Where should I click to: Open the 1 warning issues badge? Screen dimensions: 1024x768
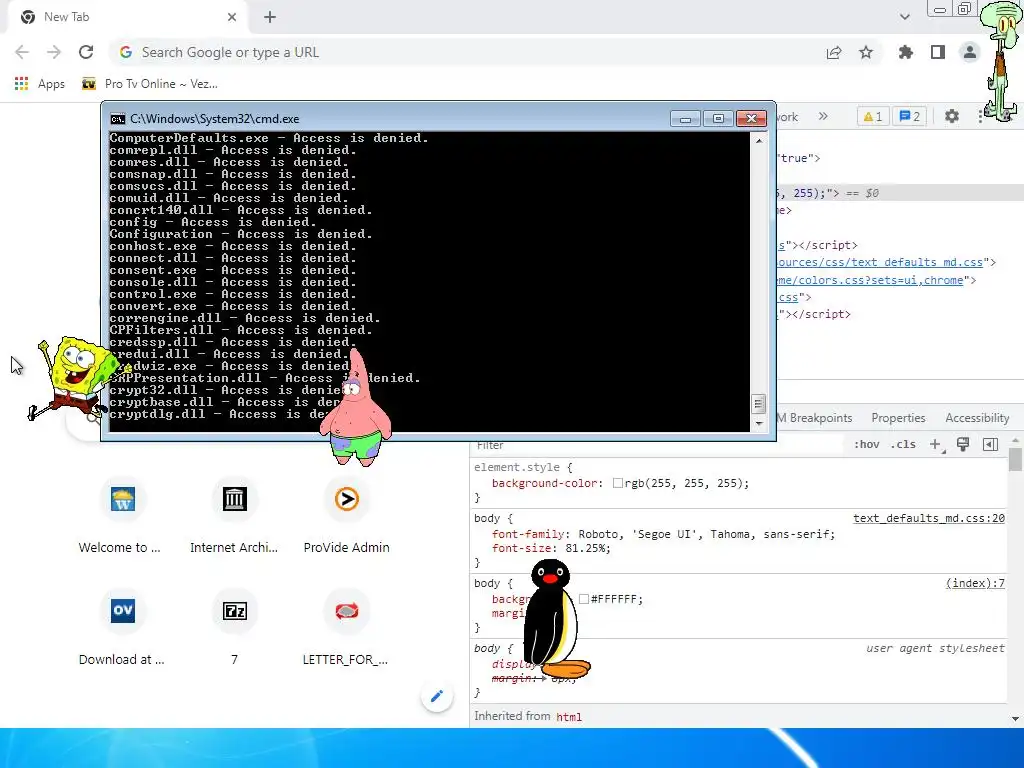tap(873, 116)
